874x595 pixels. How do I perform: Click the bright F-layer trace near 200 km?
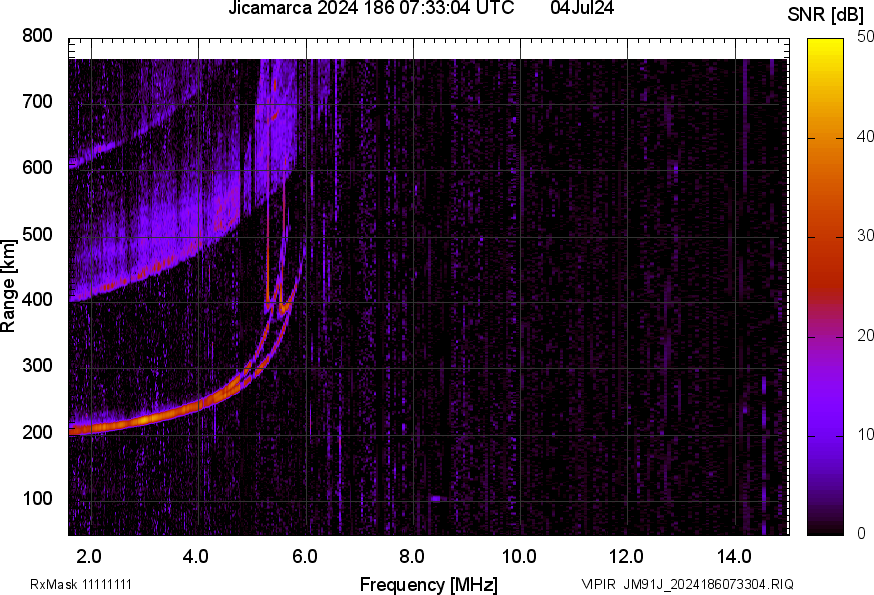click(x=145, y=419)
